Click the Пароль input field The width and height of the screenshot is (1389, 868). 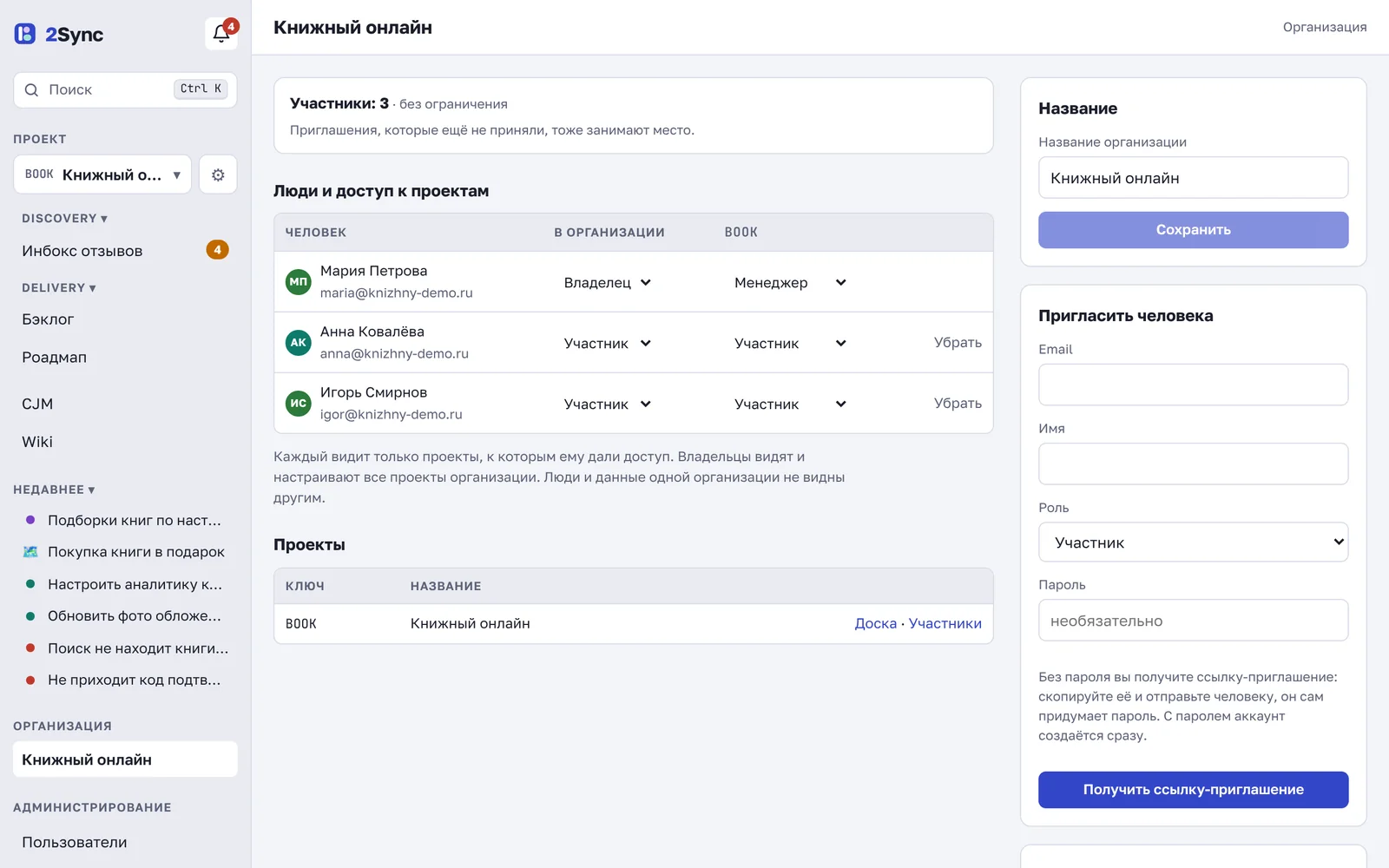1193,621
